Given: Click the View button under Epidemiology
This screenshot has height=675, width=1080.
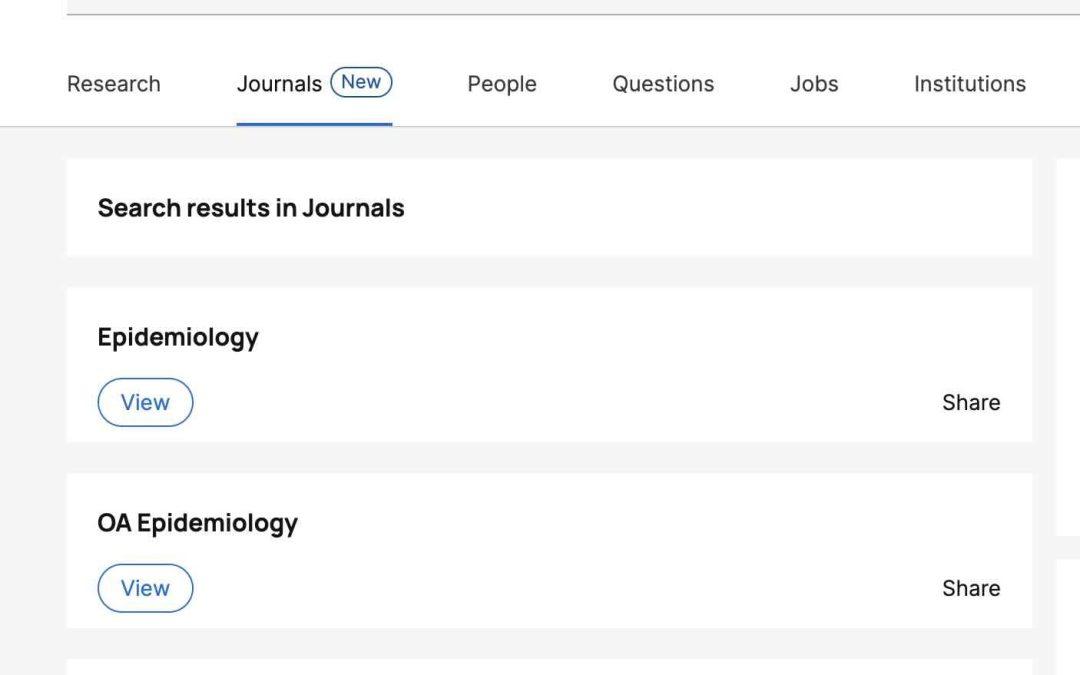Looking at the screenshot, I should 145,402.
